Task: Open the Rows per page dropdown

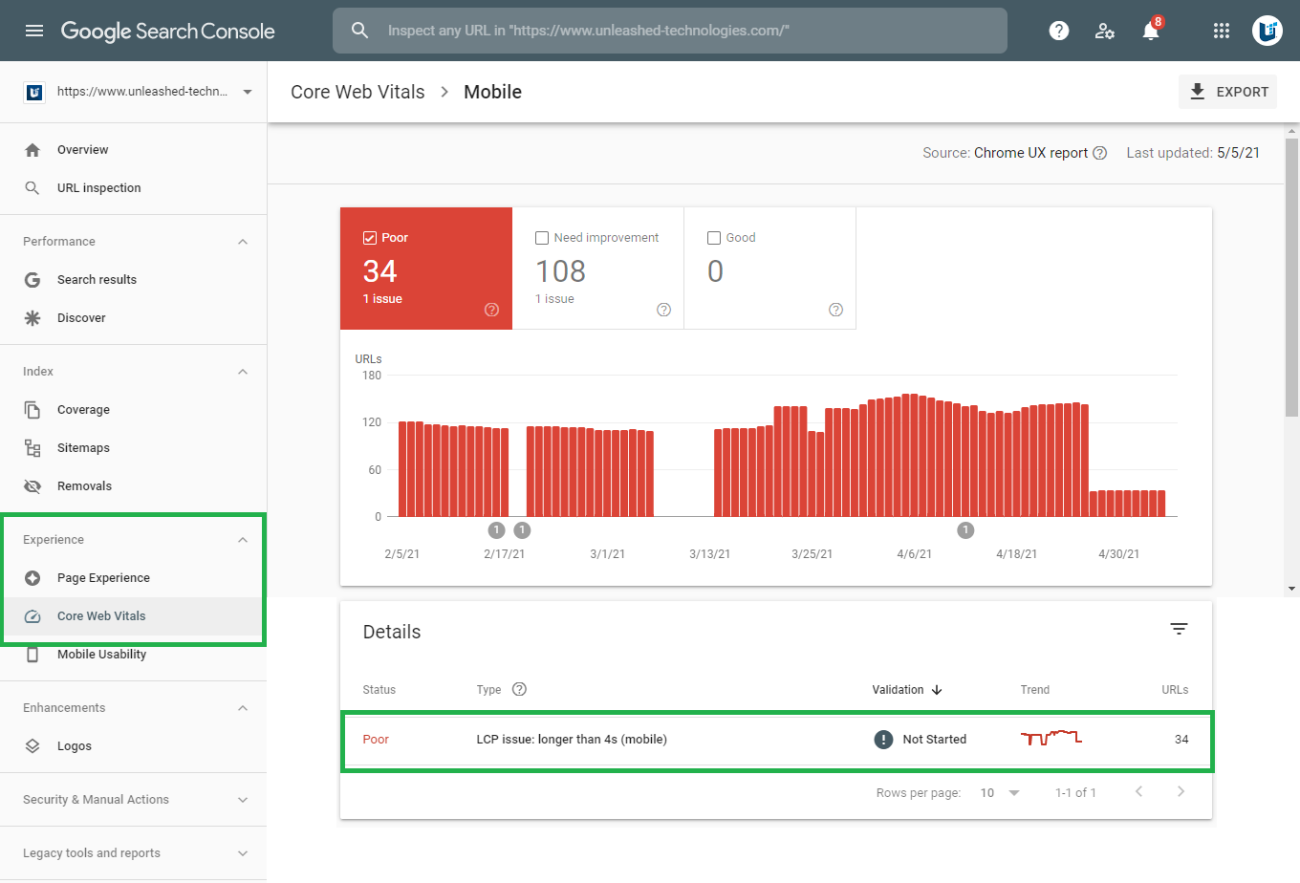Action: (x=1000, y=792)
